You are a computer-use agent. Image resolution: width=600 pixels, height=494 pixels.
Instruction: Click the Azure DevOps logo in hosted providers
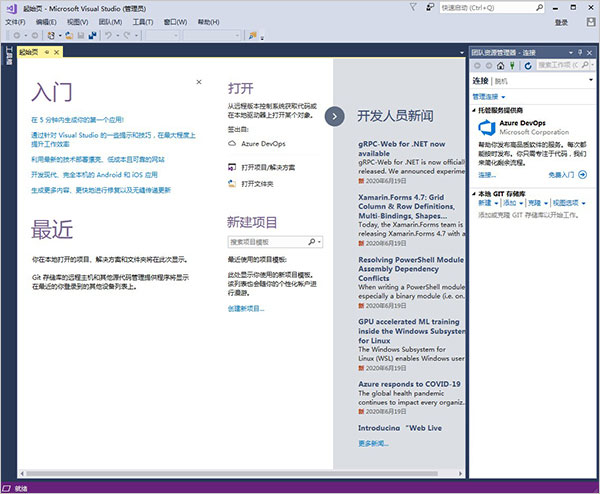(487, 127)
